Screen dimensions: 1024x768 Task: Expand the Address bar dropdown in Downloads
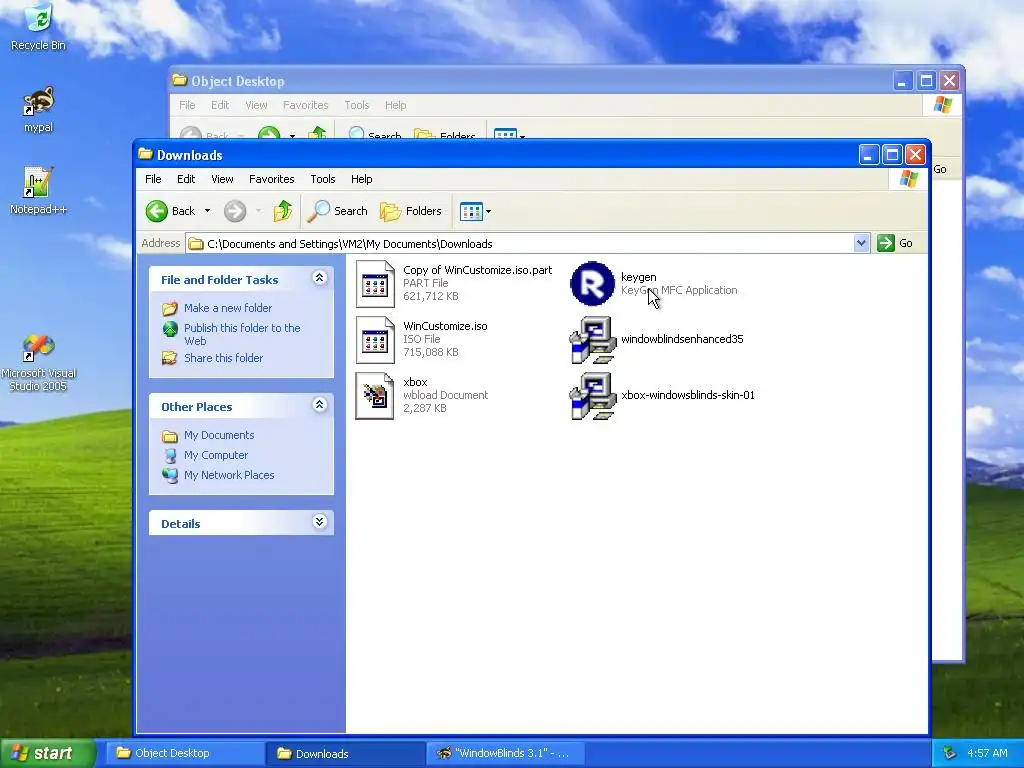tap(861, 243)
